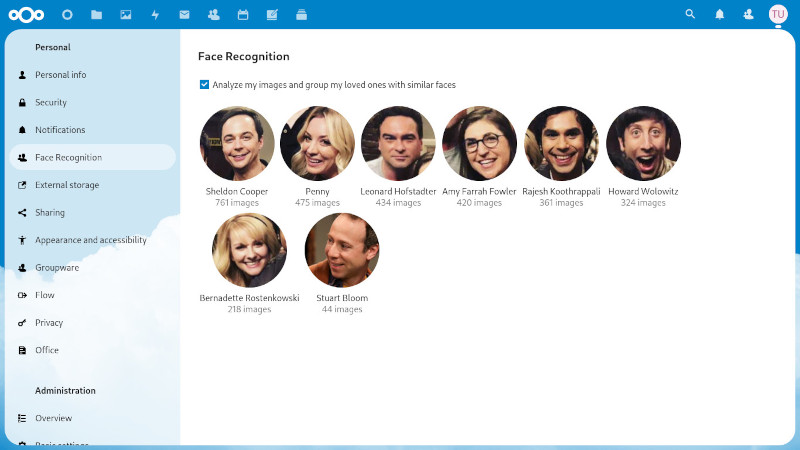Click the Sharing icon in sidebar

(x=22, y=213)
